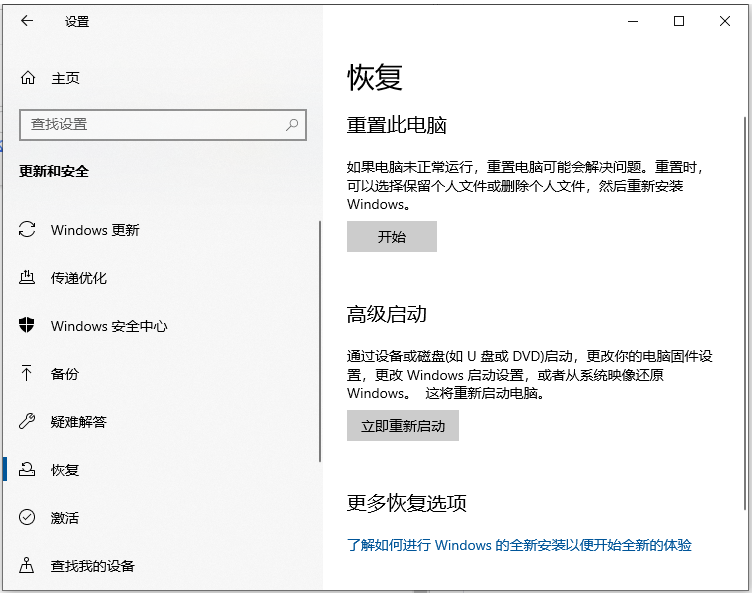Click the 激活 checkmark circle icon
Screen dimensions: 752x594
tap(28, 518)
